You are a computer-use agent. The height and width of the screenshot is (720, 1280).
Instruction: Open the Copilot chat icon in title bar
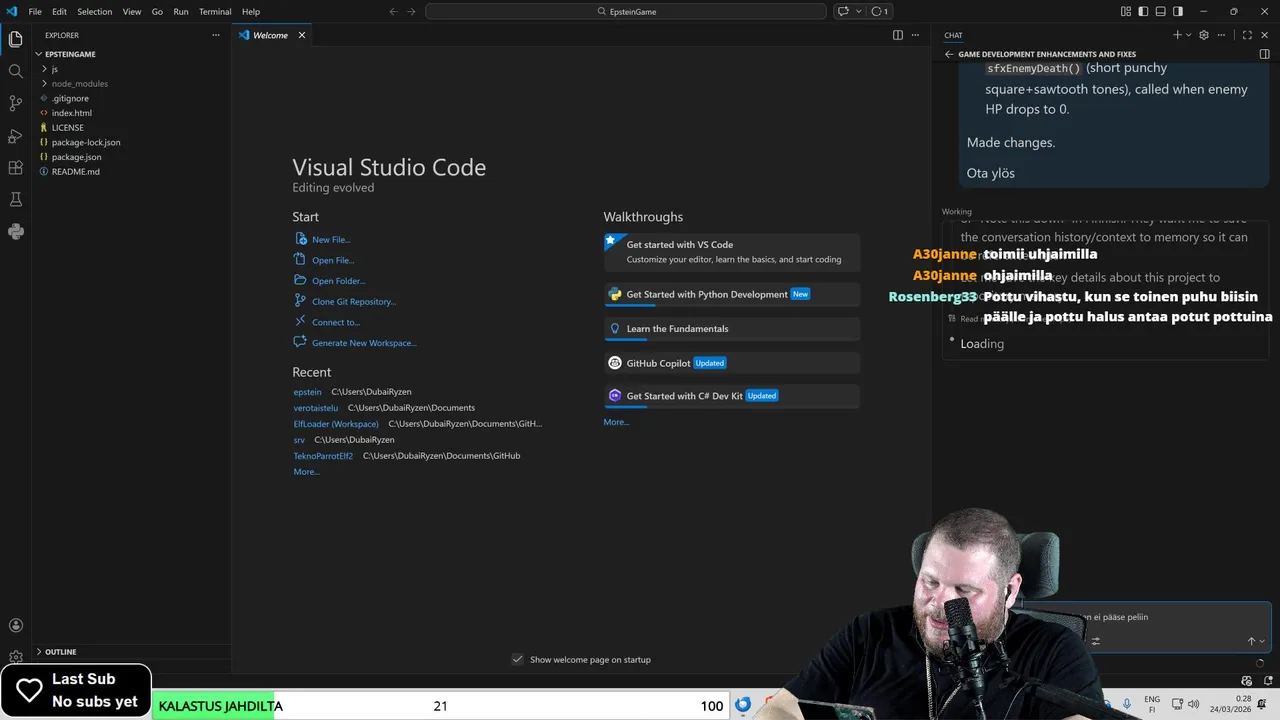click(x=843, y=11)
